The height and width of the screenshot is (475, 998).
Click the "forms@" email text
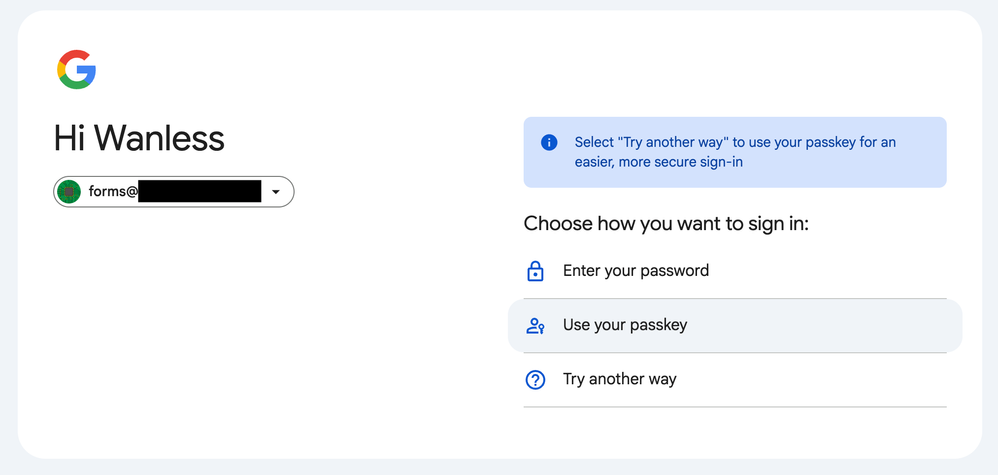112,192
